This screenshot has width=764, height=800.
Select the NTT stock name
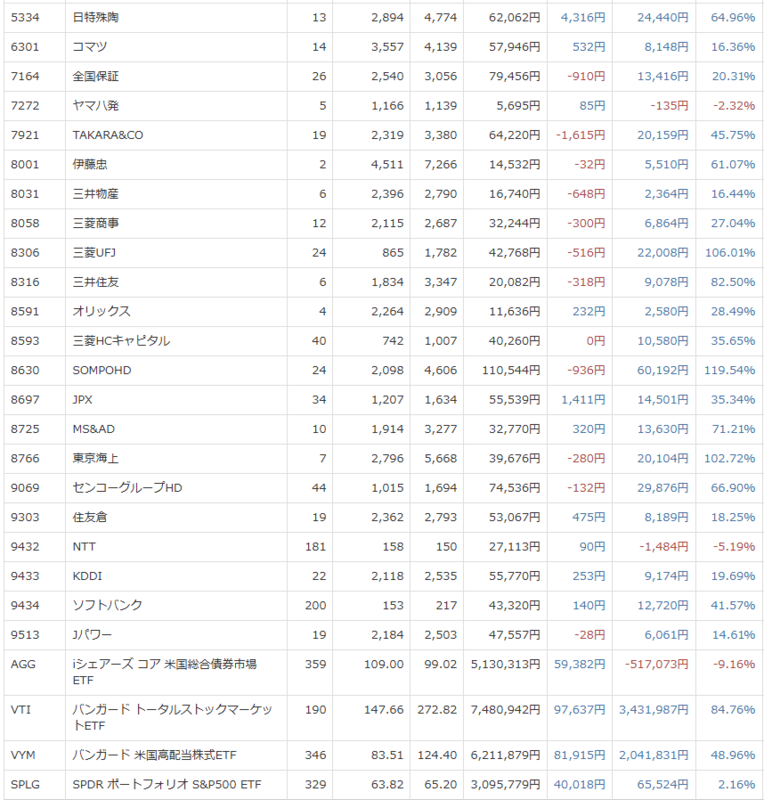click(84, 546)
